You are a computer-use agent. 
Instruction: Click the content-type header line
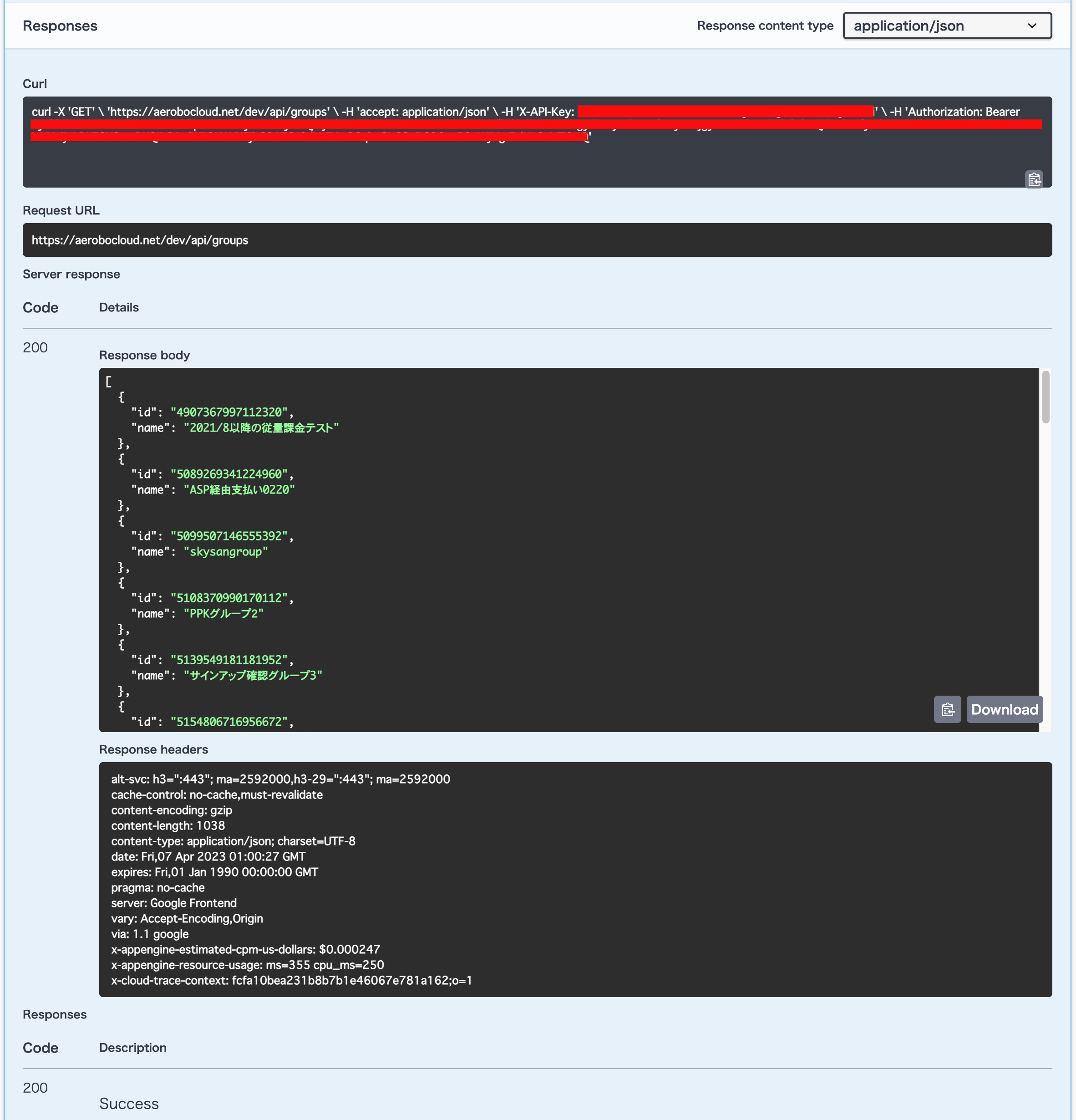tap(233, 840)
